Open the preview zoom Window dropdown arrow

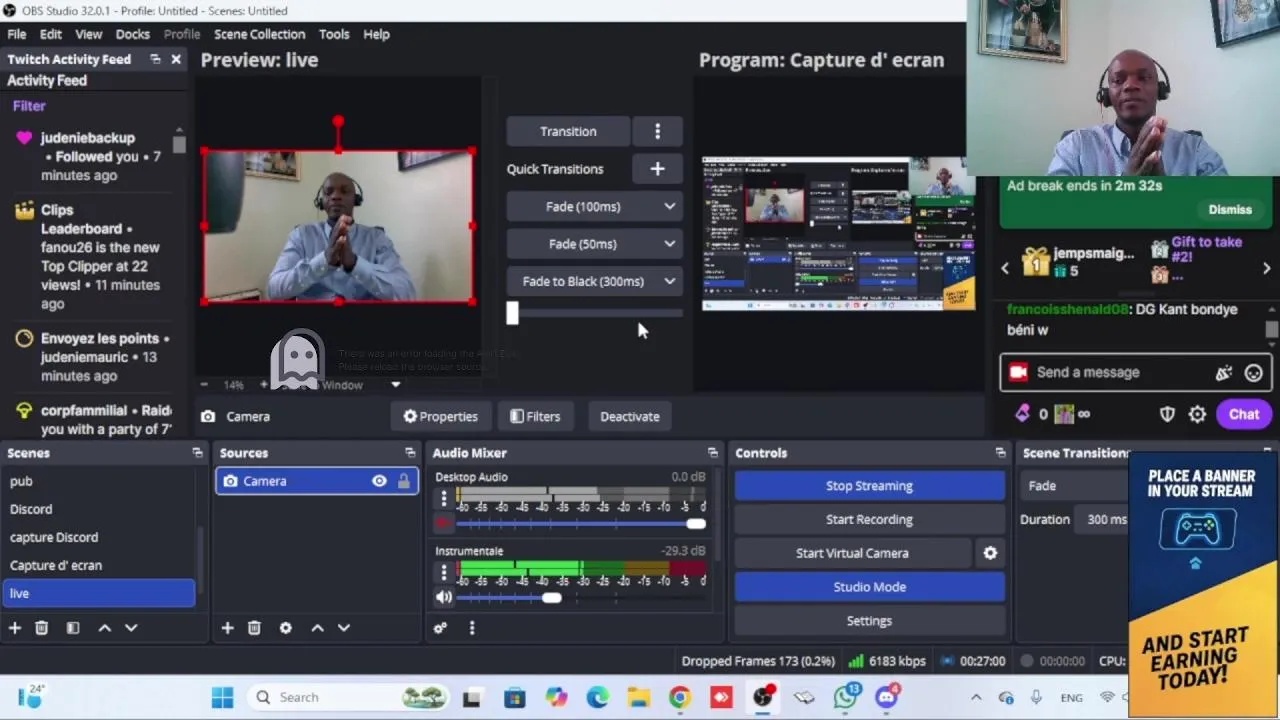click(x=395, y=385)
